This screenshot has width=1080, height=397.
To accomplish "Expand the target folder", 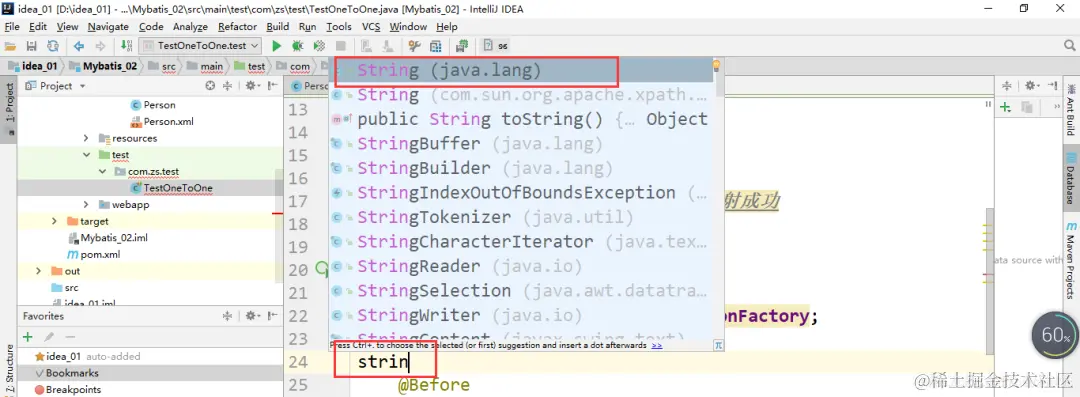I will [54, 221].
